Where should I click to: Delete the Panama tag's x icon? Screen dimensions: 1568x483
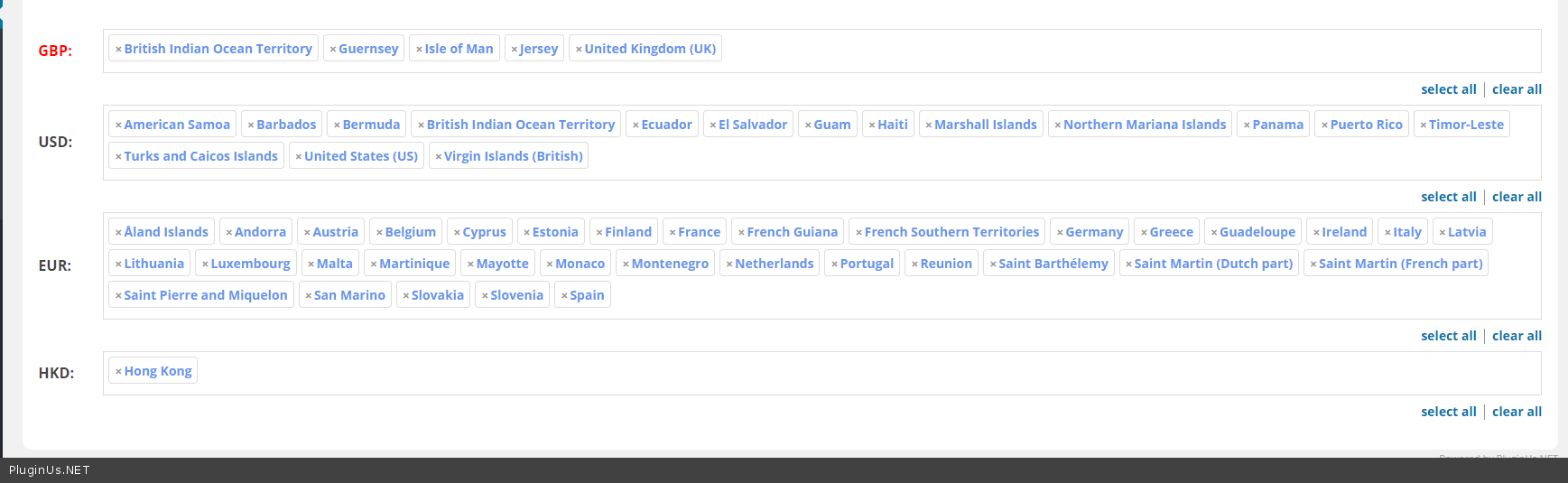point(1247,125)
